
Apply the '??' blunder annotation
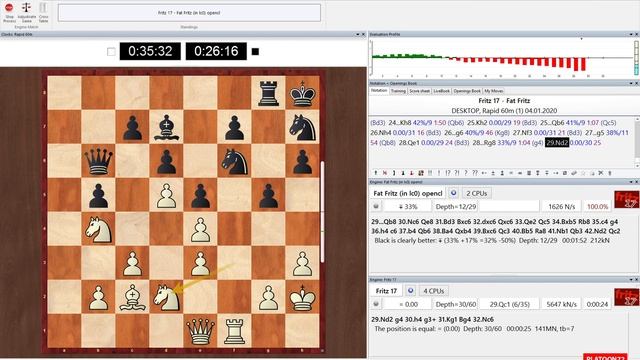click(475, 173)
